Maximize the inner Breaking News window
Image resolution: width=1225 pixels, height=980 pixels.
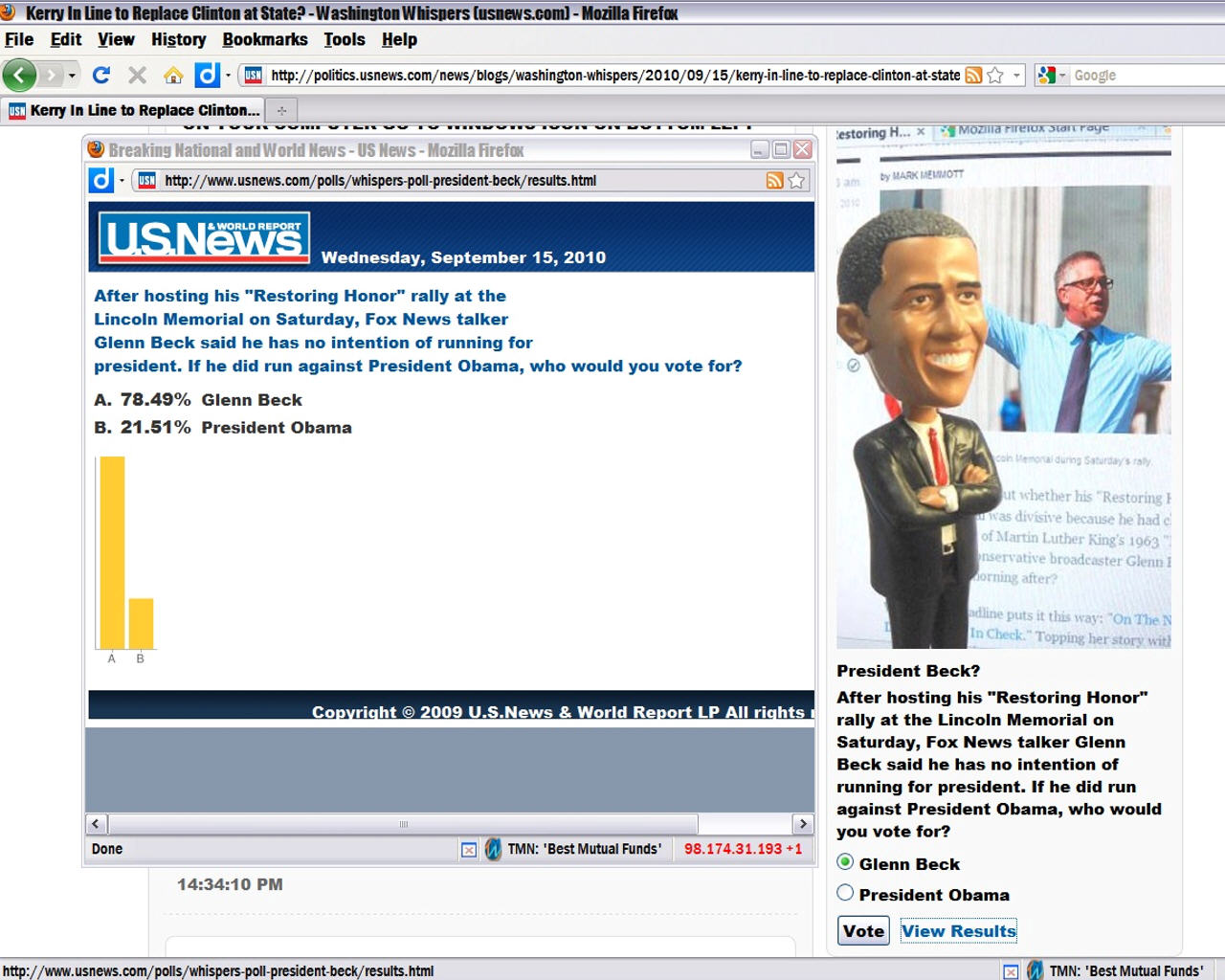click(781, 149)
